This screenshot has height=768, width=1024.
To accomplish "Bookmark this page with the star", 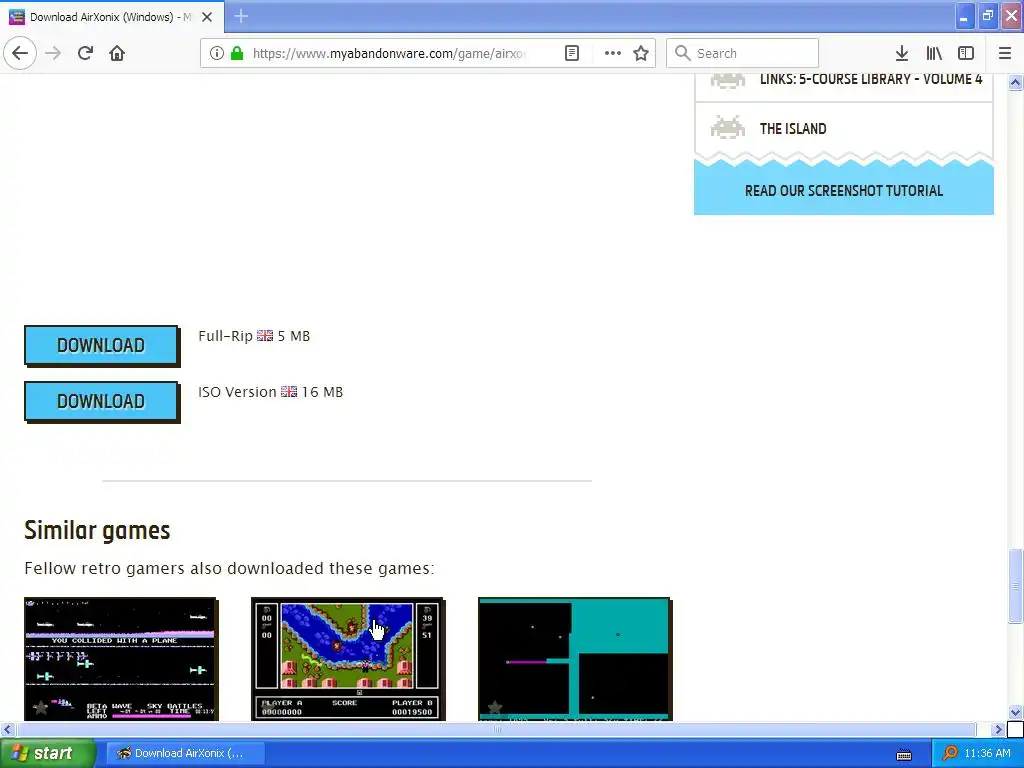I will pos(641,53).
